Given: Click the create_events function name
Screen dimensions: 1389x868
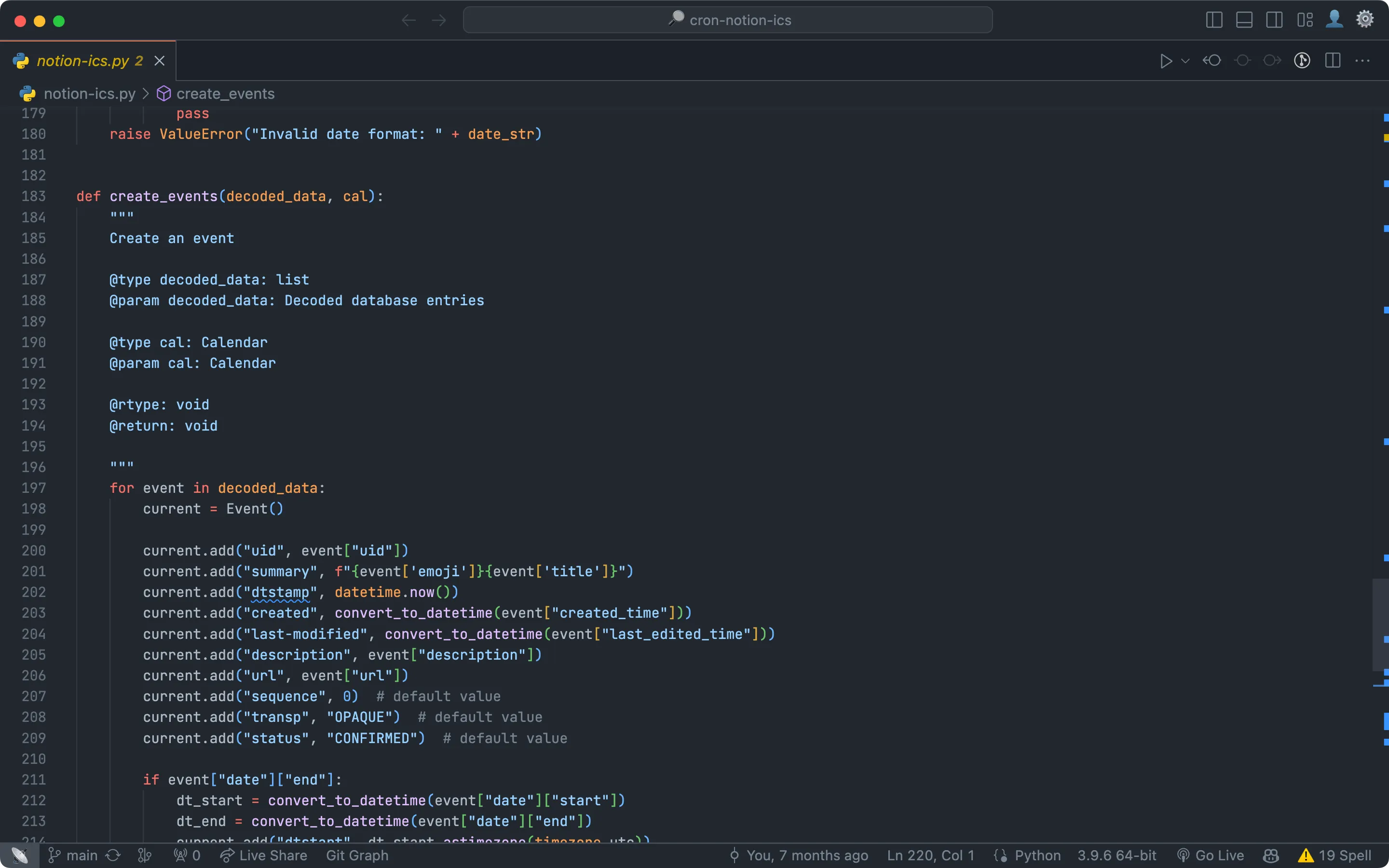Looking at the screenshot, I should pos(163,196).
